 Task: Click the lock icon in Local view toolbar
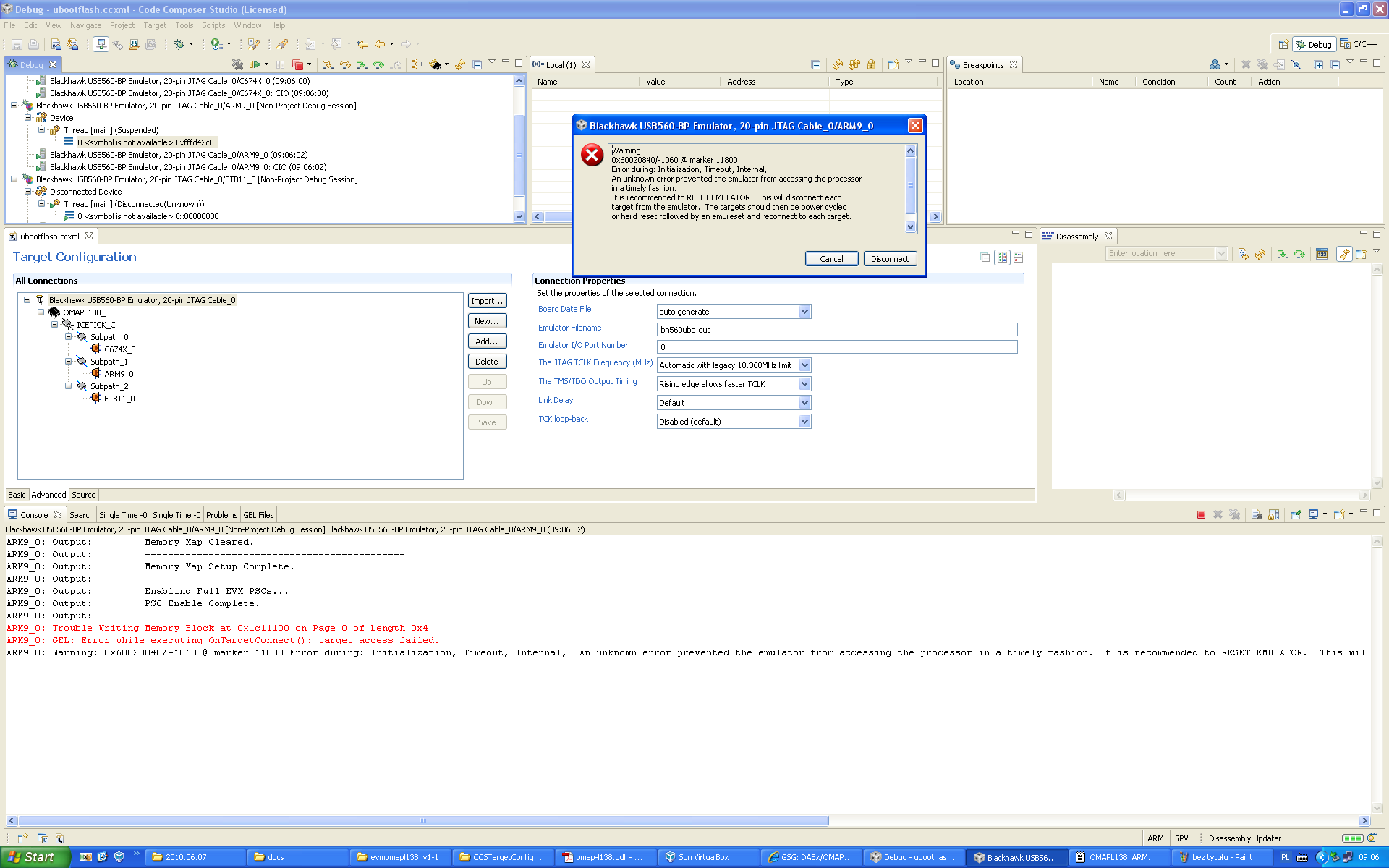(871, 65)
